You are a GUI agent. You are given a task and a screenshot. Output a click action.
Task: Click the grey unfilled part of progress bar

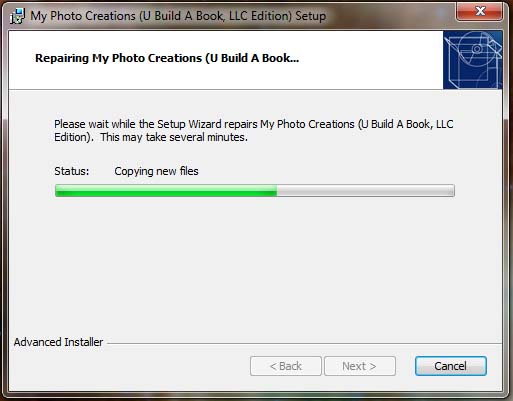365,191
